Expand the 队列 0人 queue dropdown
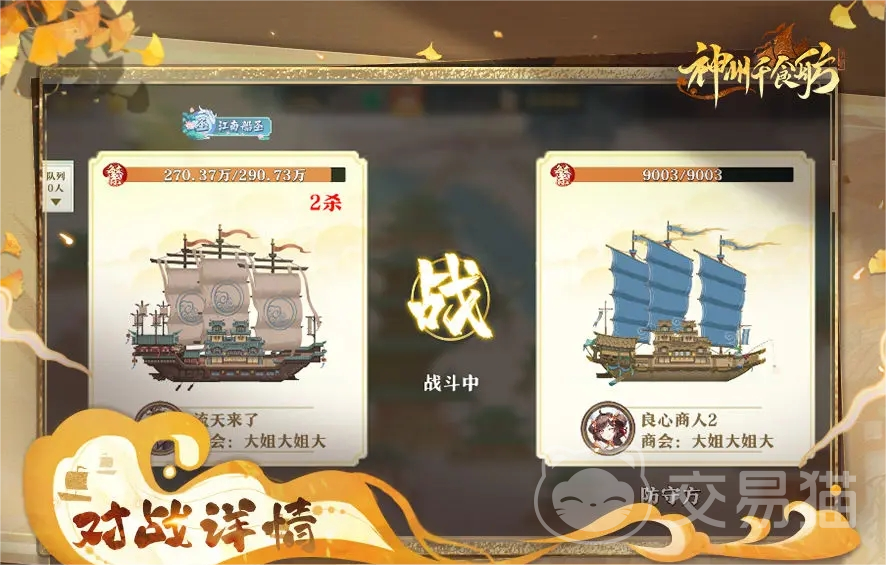Image resolution: width=886 pixels, height=565 pixels. point(57,187)
